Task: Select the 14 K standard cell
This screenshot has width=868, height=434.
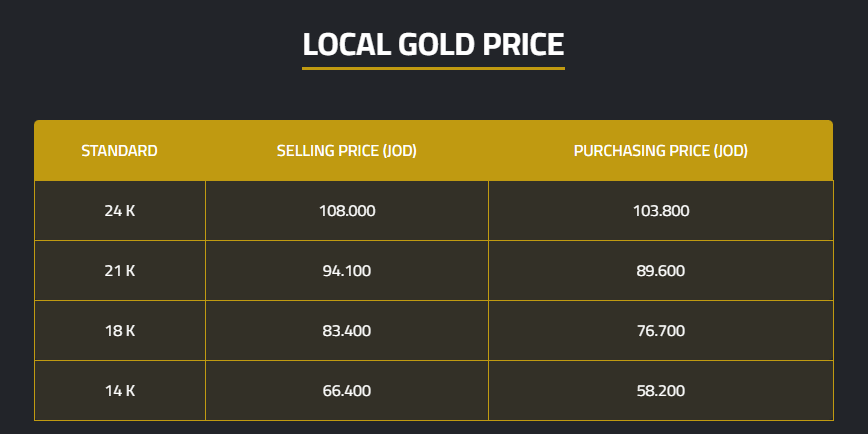Action: click(x=119, y=391)
